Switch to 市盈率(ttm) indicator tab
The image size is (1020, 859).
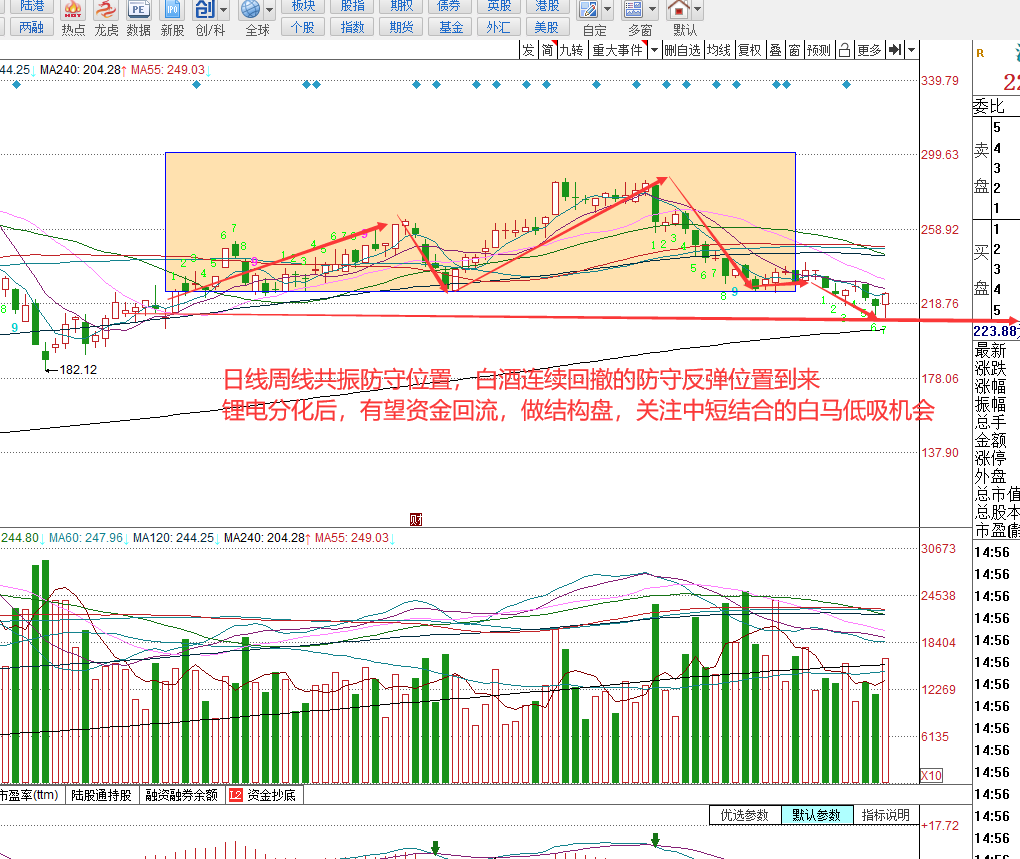(x=30, y=795)
